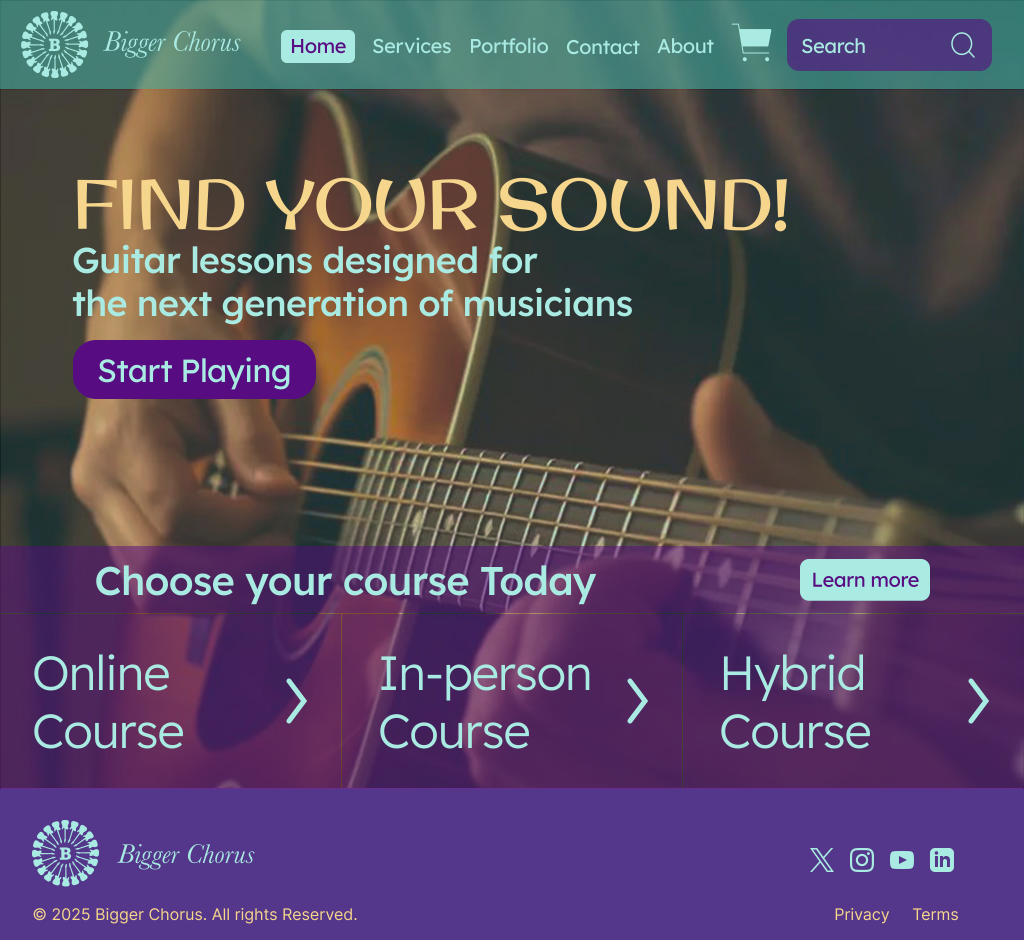Open the YouTube channel icon
This screenshot has width=1024, height=940.
(x=902, y=860)
